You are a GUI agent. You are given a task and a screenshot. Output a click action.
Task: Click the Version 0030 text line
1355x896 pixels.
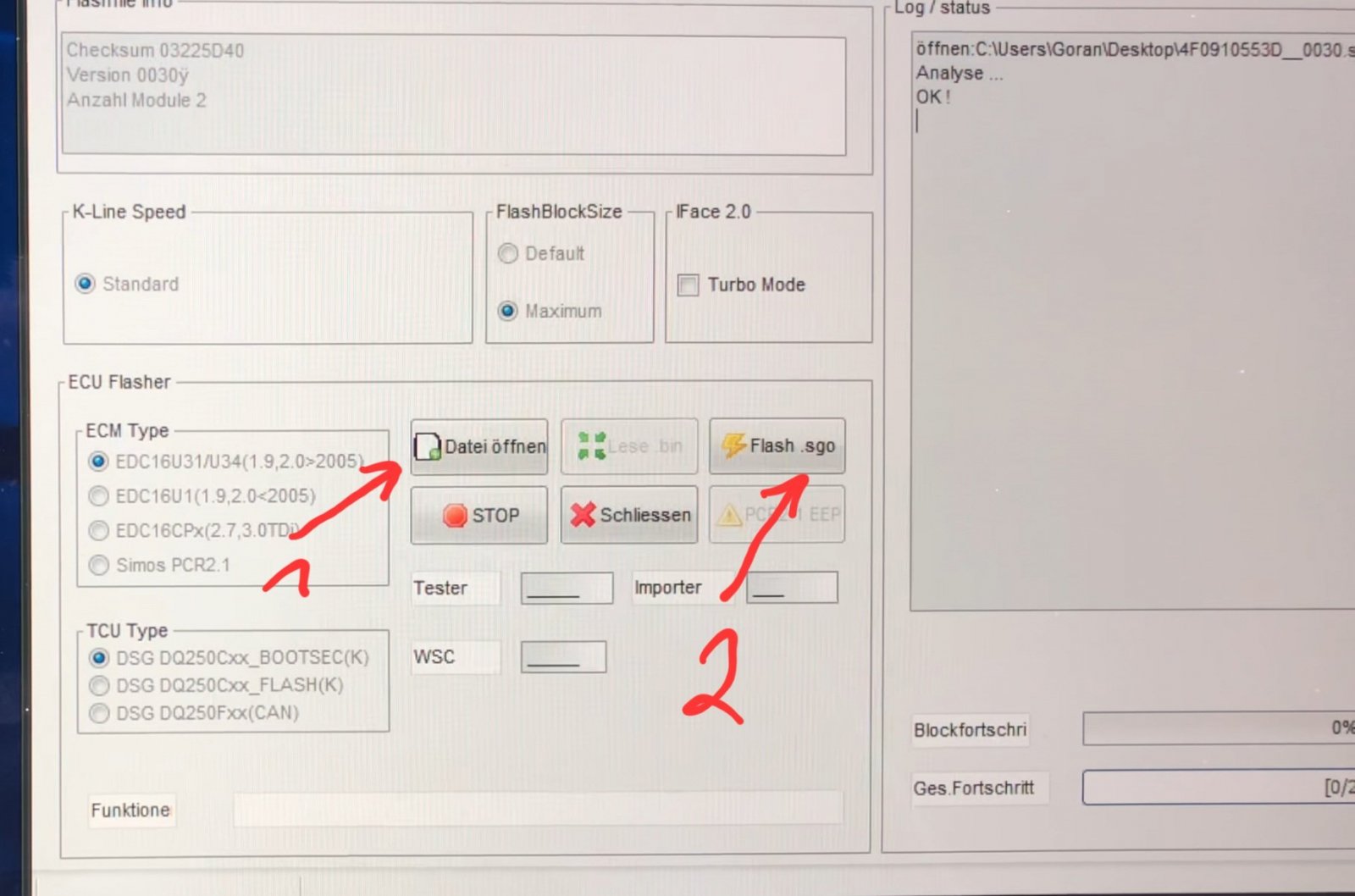(127, 75)
